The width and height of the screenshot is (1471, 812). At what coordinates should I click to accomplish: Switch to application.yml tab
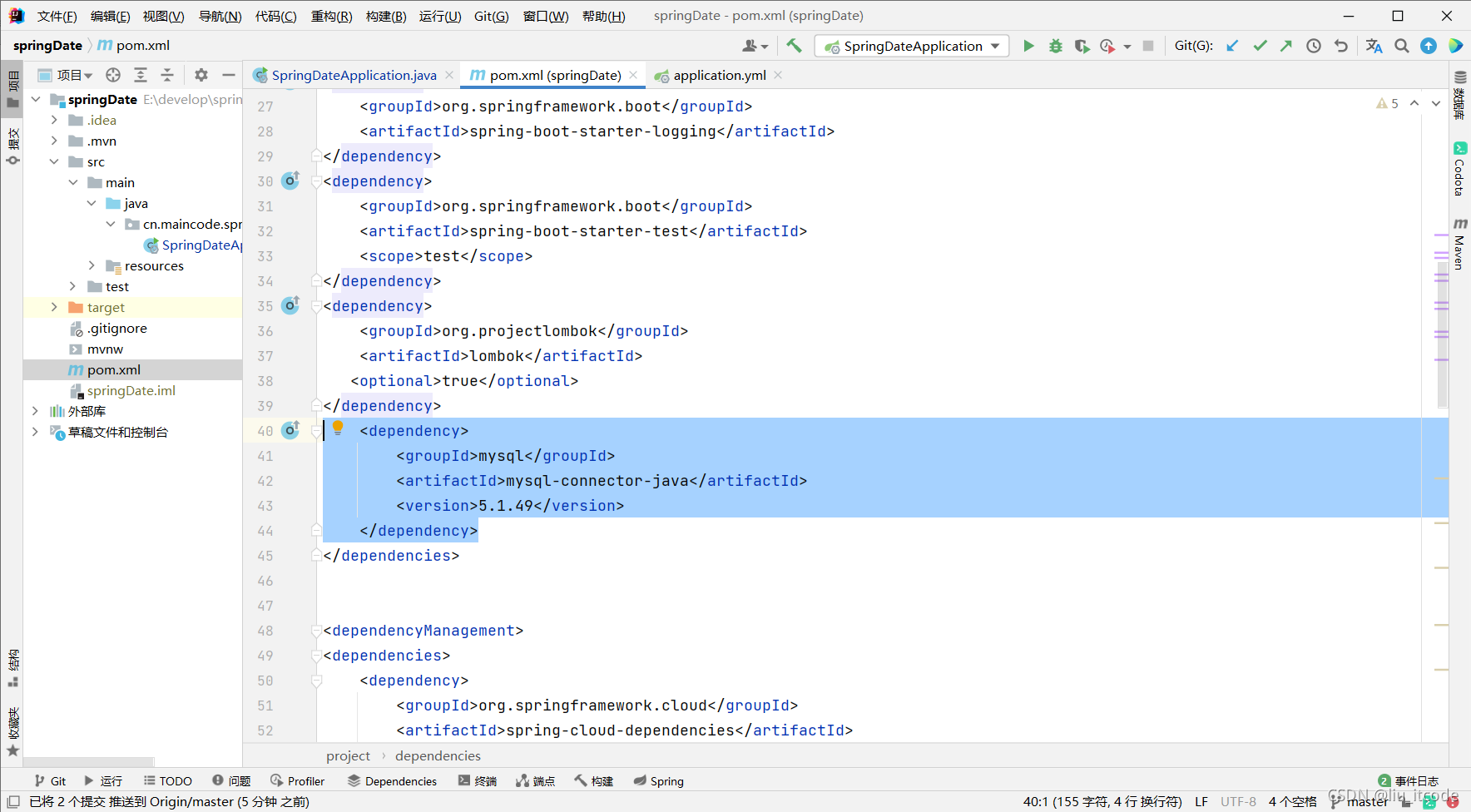coord(720,75)
